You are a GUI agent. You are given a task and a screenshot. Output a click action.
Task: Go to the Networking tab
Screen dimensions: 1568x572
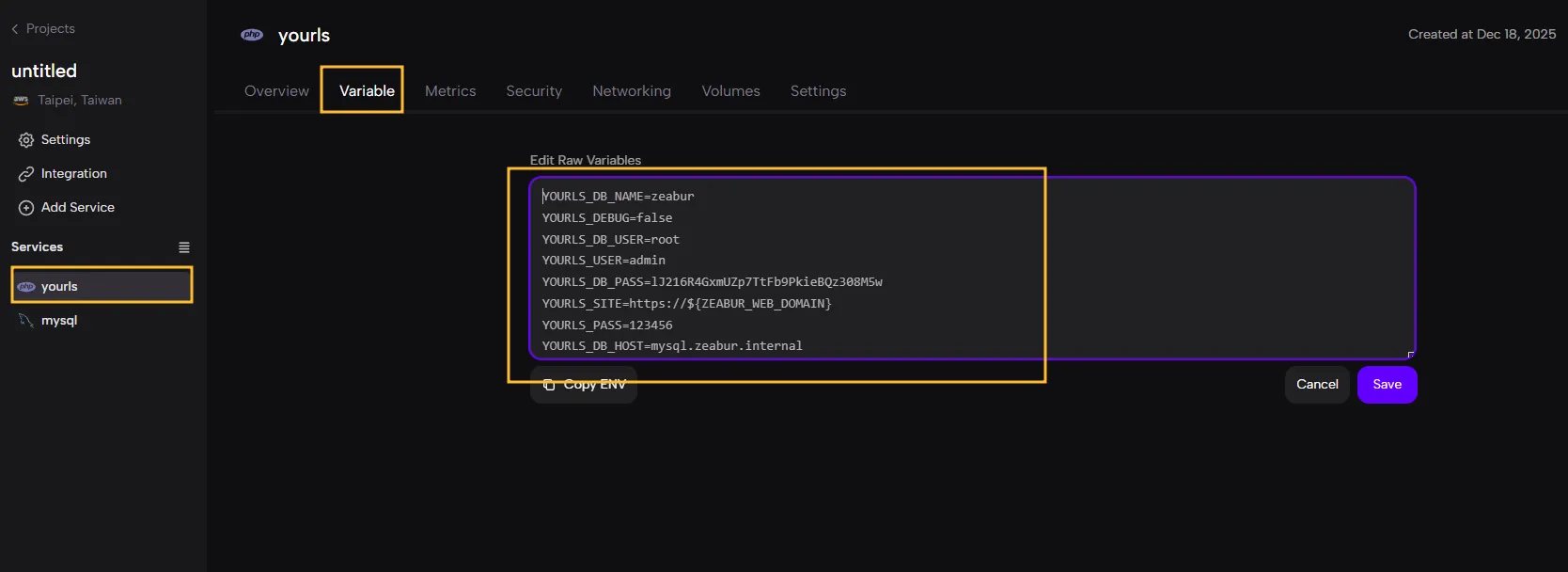click(632, 91)
